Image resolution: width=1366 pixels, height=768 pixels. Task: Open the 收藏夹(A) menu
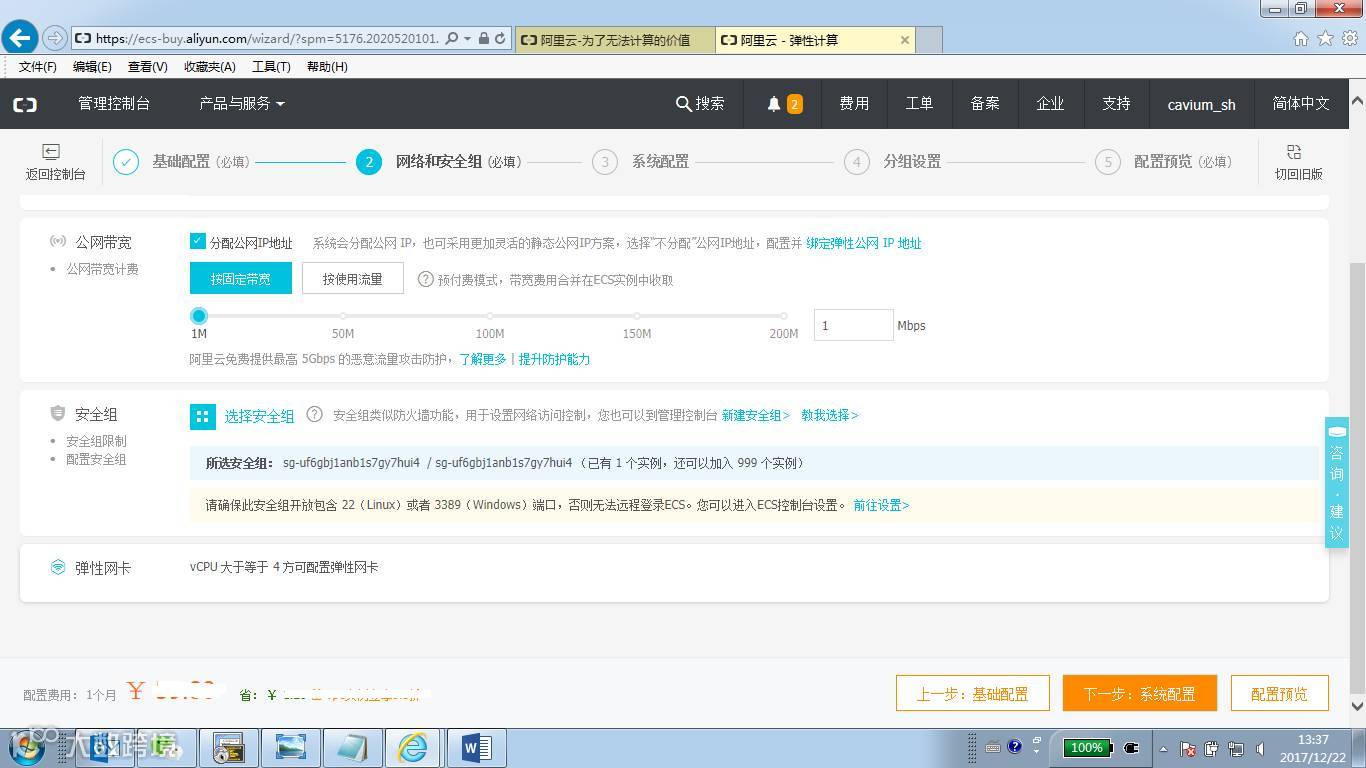click(210, 67)
